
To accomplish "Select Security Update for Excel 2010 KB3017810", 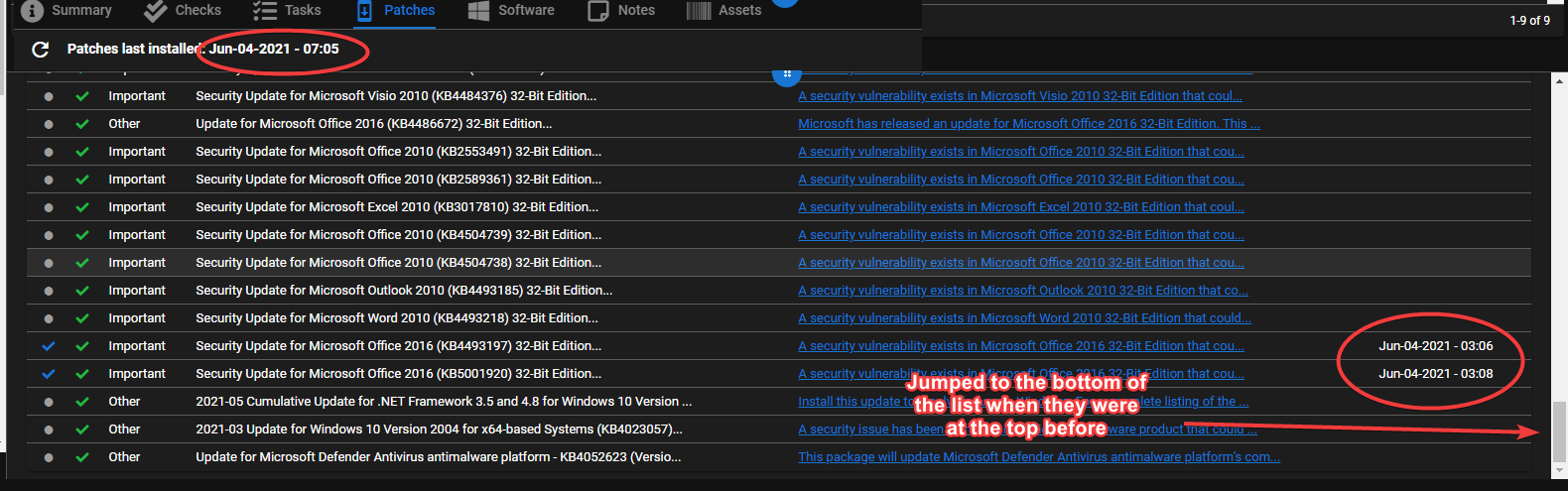I will tap(397, 207).
